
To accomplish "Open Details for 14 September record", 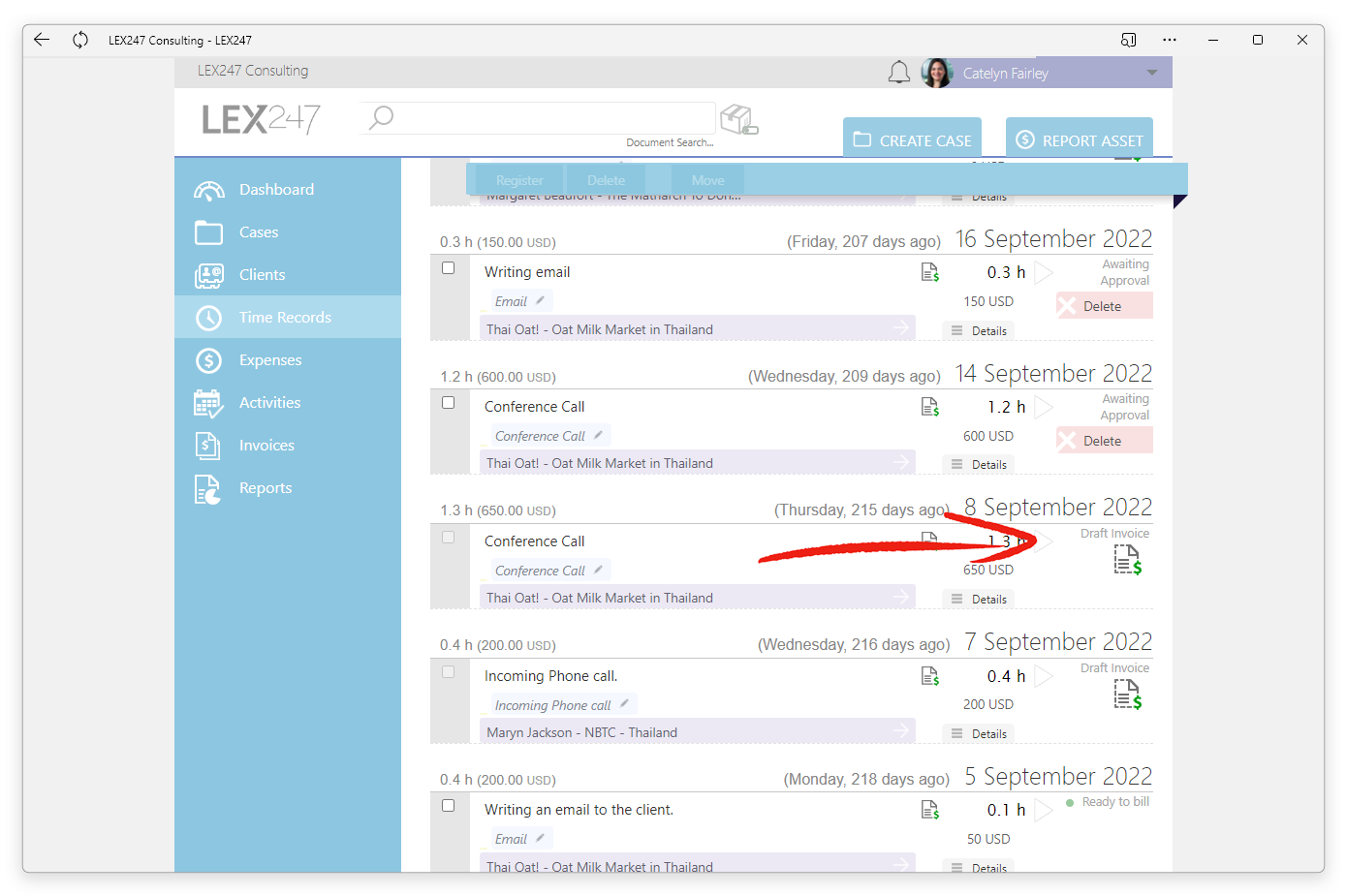I will (x=979, y=465).
